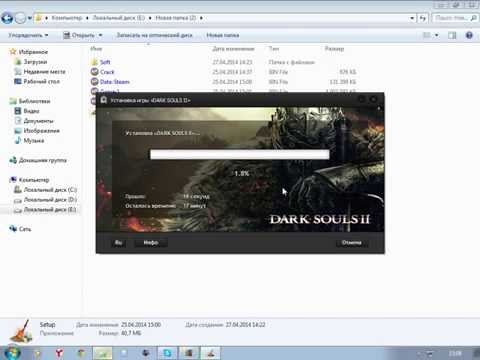Minimize the Dark Souls II installer window

coord(362,99)
